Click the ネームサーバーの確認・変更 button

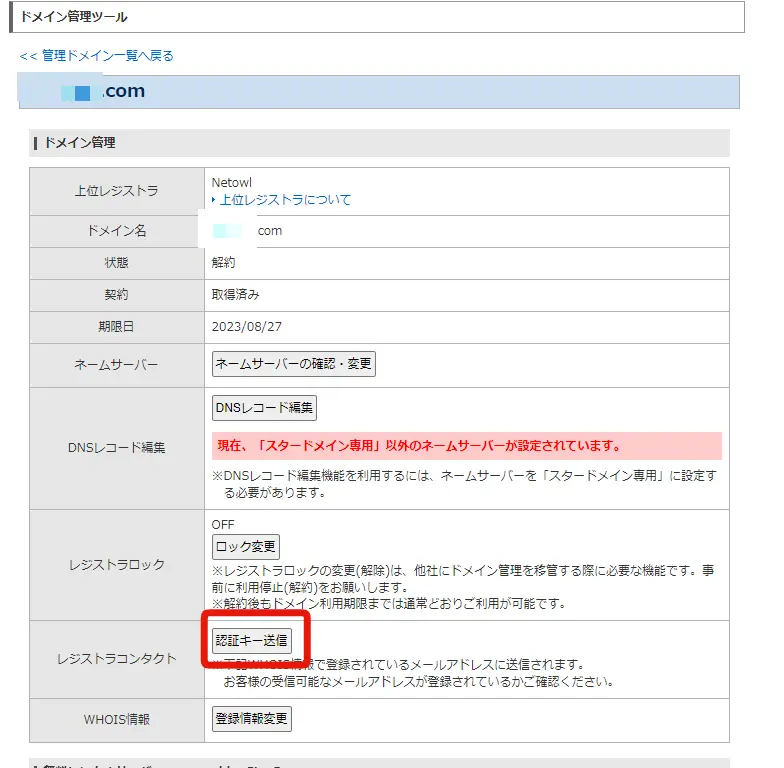click(x=294, y=364)
